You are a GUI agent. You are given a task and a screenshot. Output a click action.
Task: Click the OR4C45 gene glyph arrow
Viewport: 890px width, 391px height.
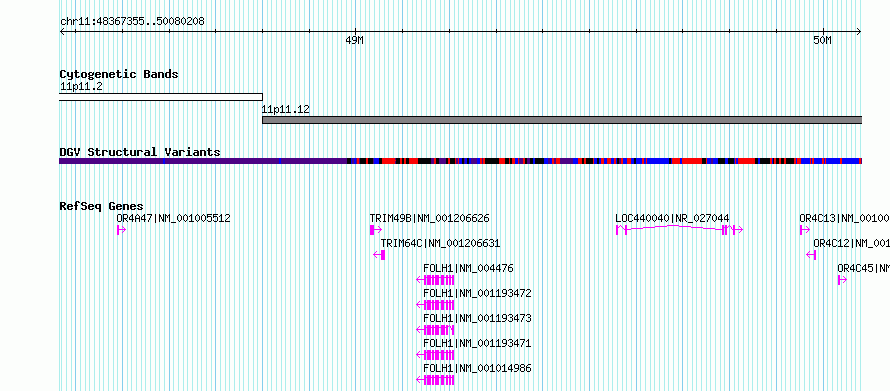tap(842, 280)
